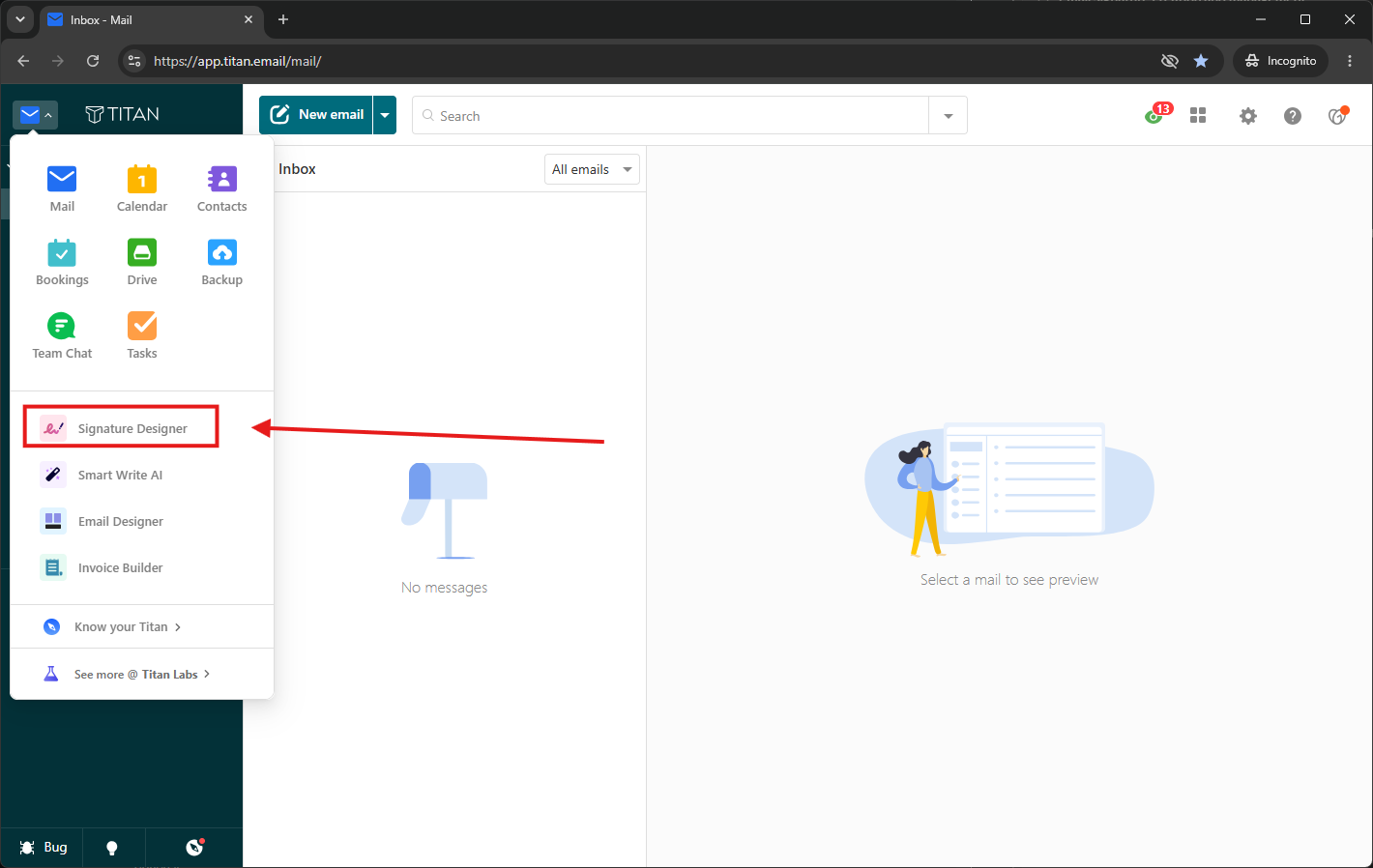
Task: Open the Mail app icon
Action: pyautogui.click(x=62, y=188)
